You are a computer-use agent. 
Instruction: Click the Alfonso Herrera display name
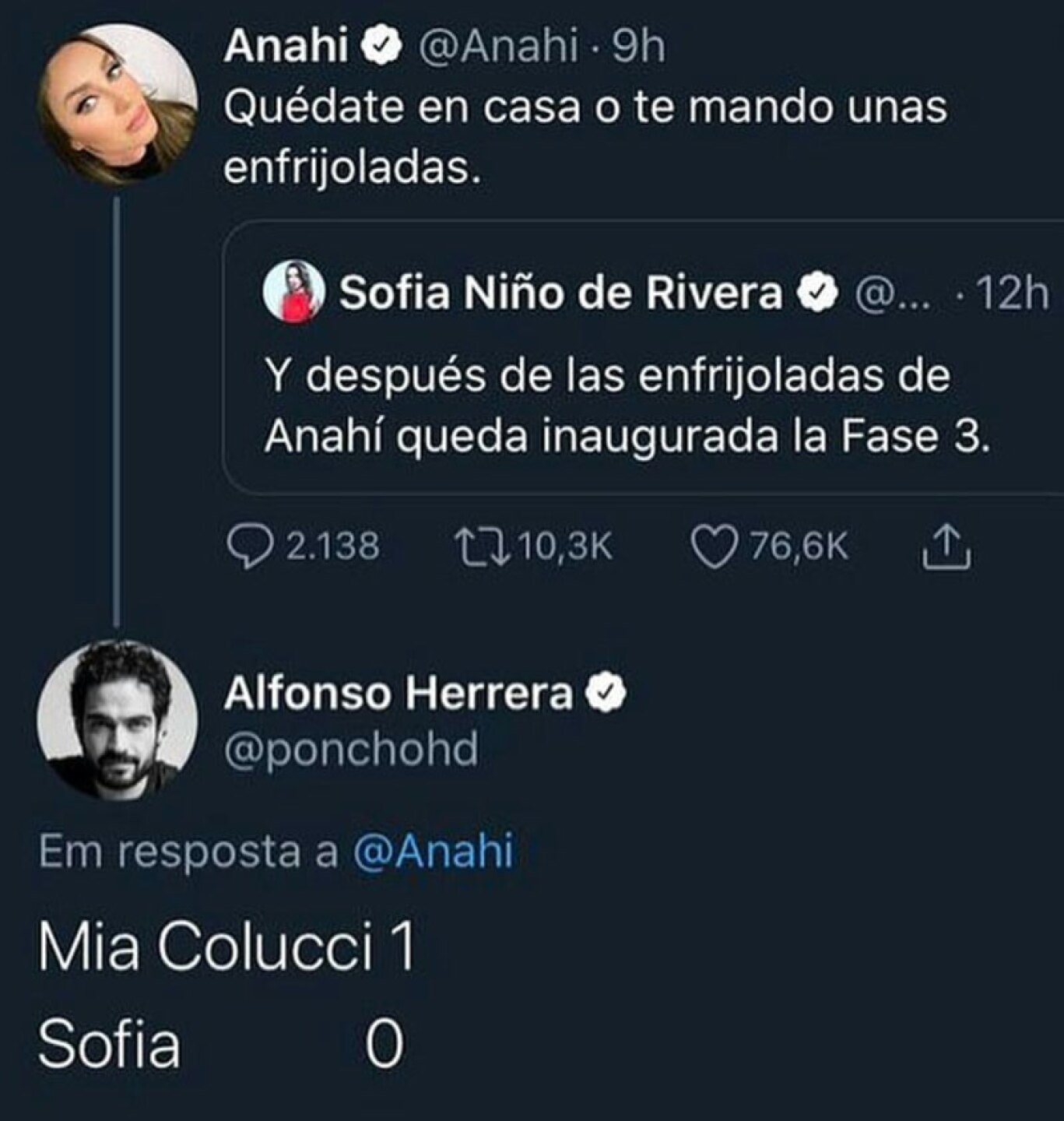[399, 693]
